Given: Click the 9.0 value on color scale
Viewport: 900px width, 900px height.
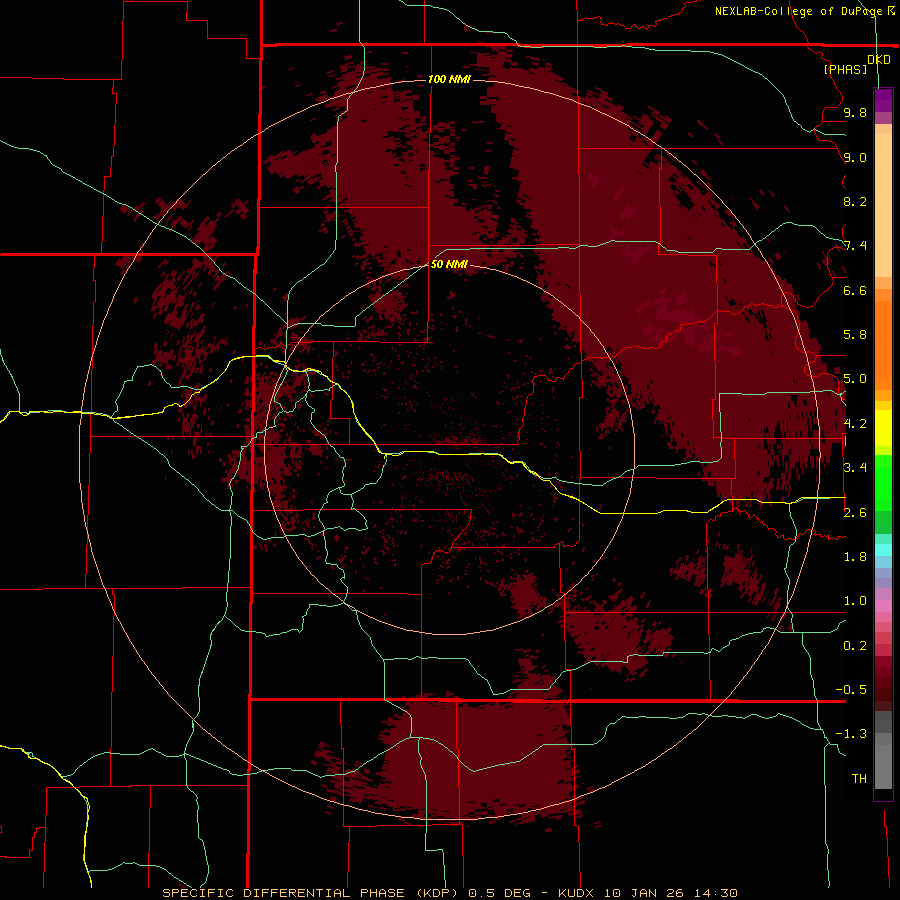Looking at the screenshot, I should [x=855, y=157].
